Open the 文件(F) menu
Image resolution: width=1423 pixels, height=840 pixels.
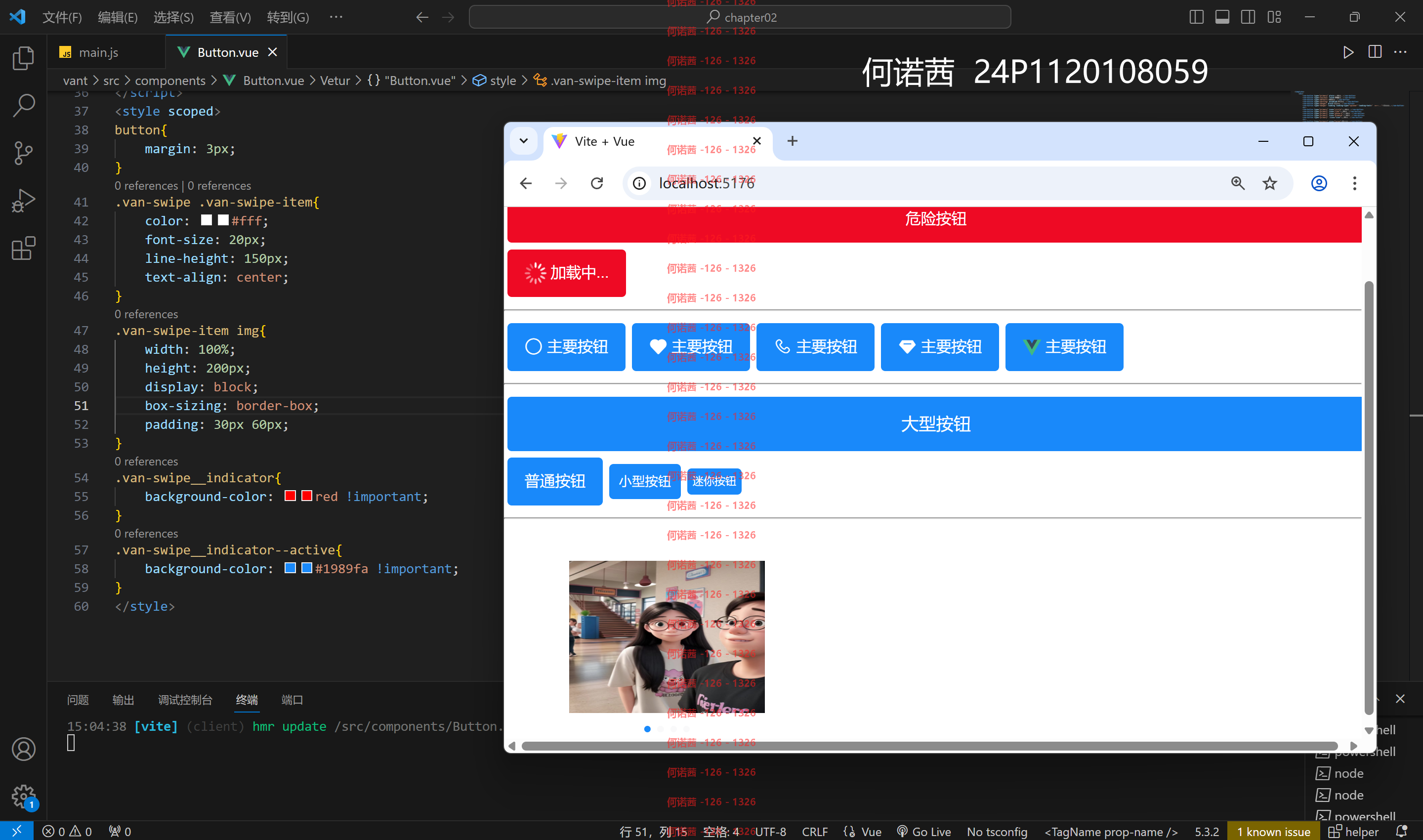tap(62, 17)
